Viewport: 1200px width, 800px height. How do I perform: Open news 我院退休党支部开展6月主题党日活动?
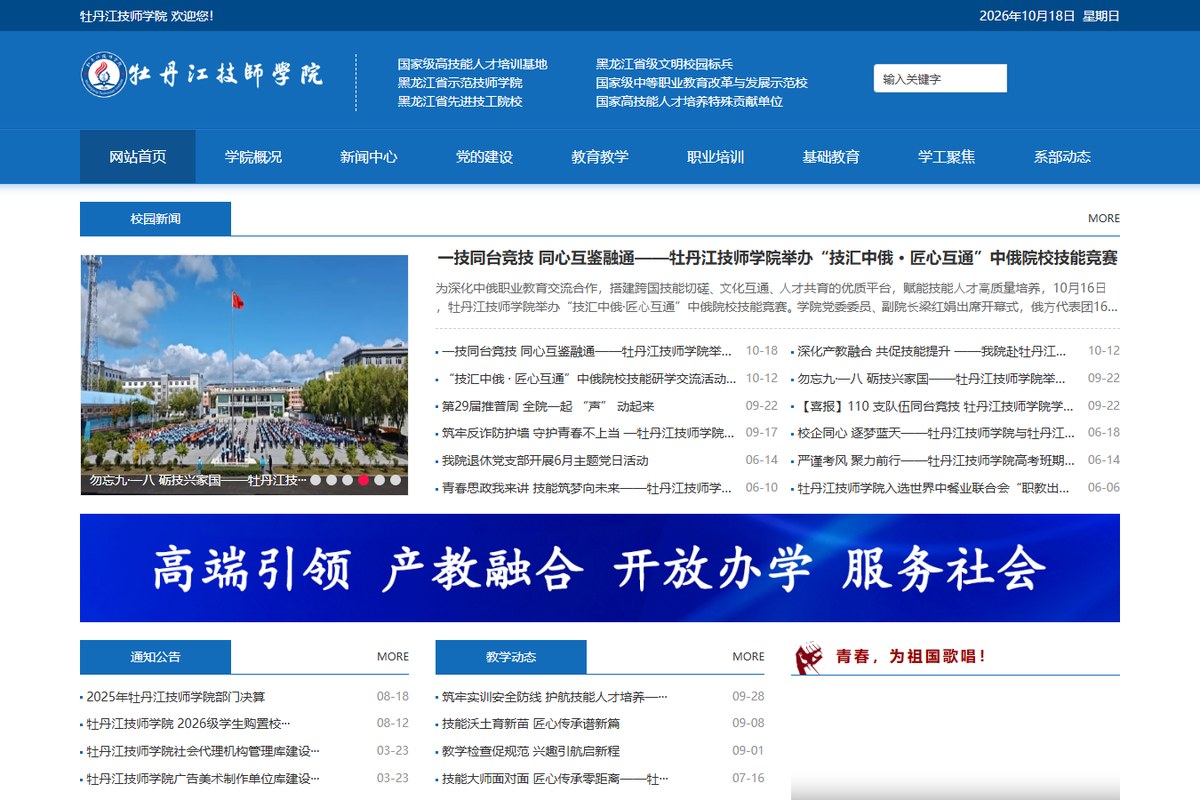point(545,460)
